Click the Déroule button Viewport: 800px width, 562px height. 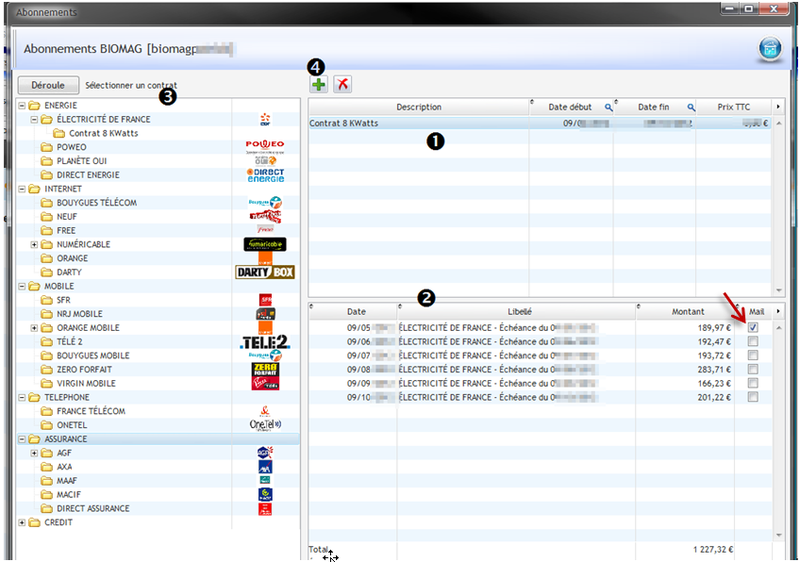48,85
